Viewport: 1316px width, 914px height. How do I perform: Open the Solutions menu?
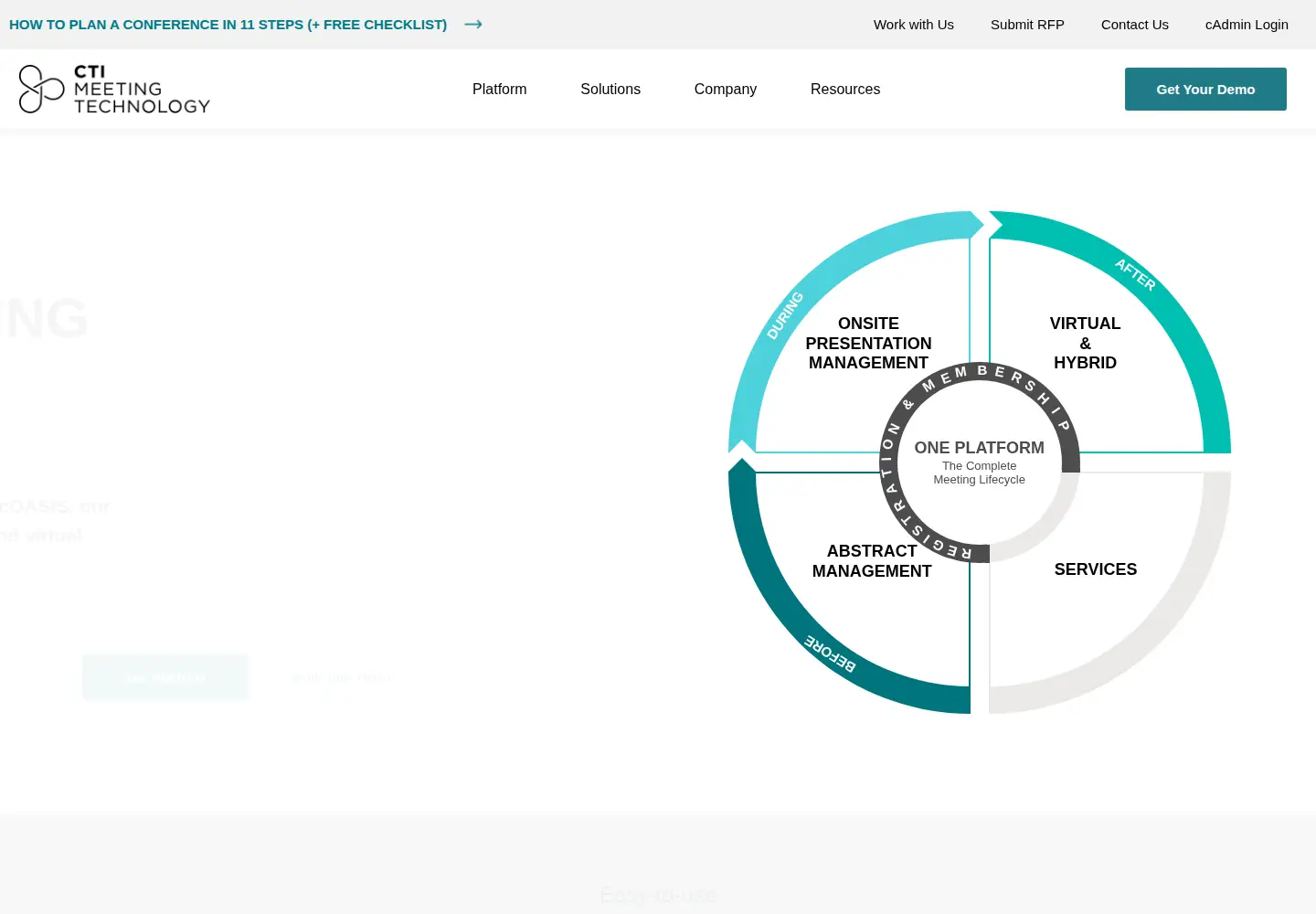pos(610,89)
